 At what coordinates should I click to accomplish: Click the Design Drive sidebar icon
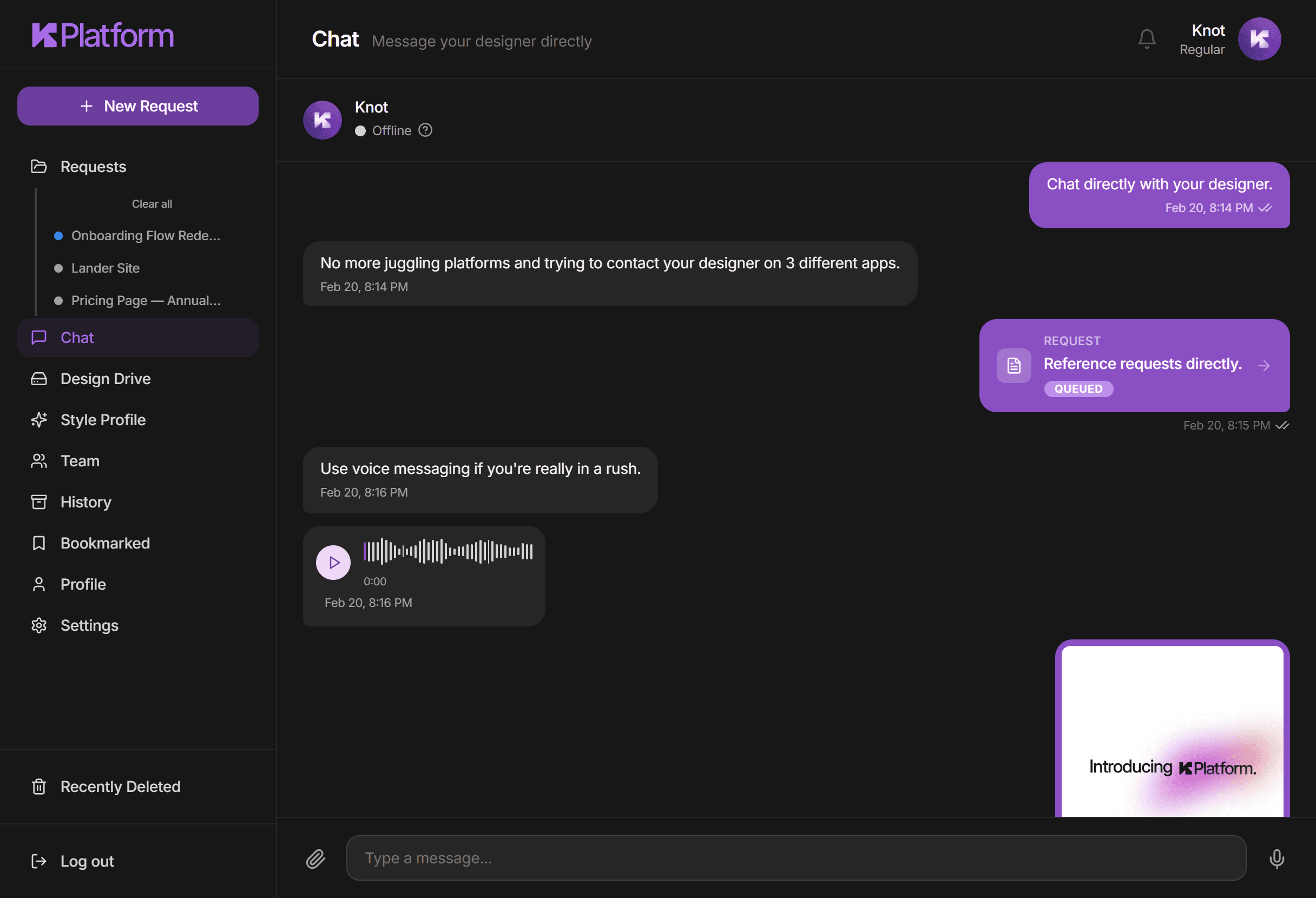tap(38, 378)
